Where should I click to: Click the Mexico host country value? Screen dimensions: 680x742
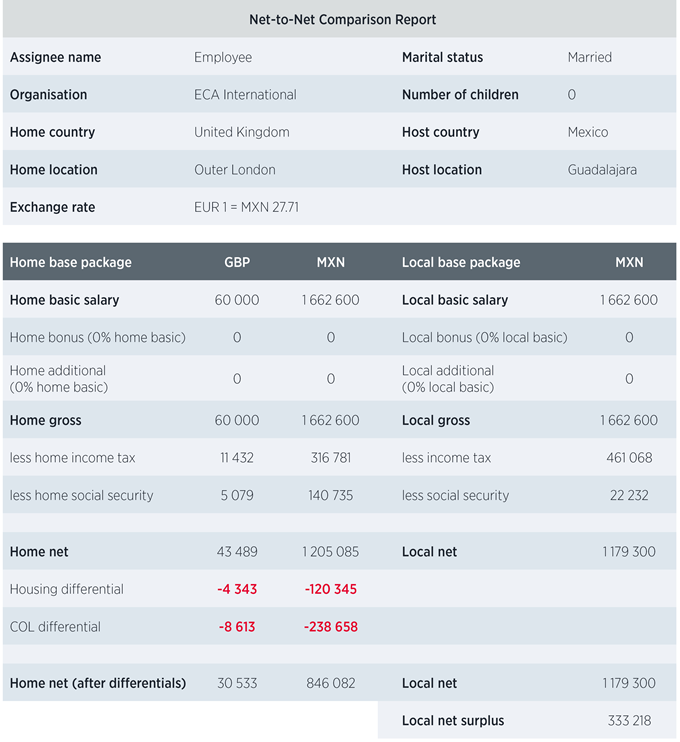[587, 132]
